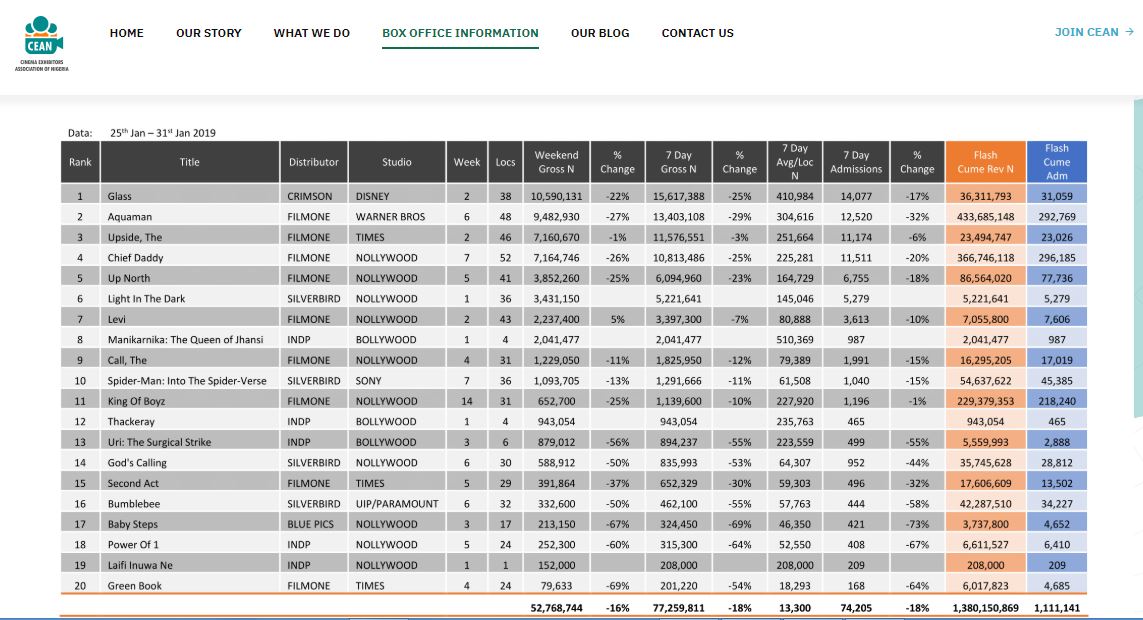Click Manikarnika avg per location 510,369

[795, 339]
